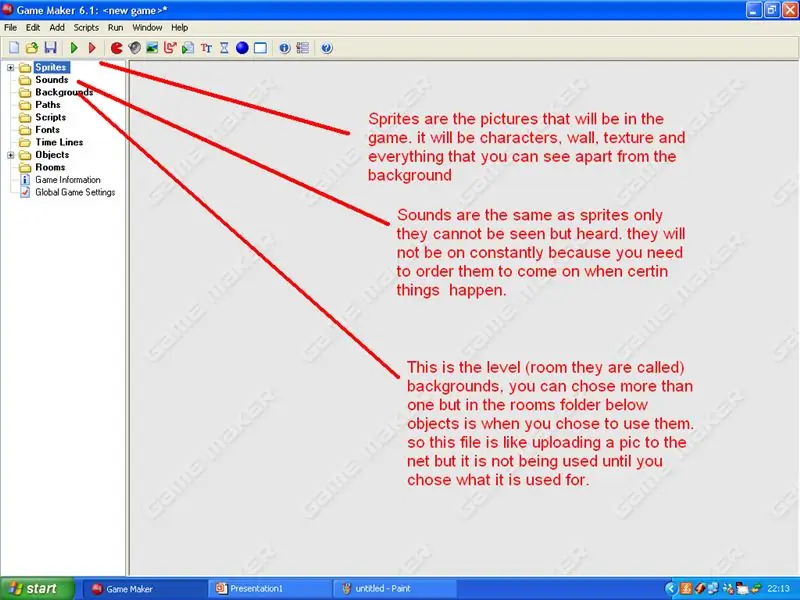800x600 pixels.
Task: Add a path with curved arrow icon
Action: click(x=170, y=48)
